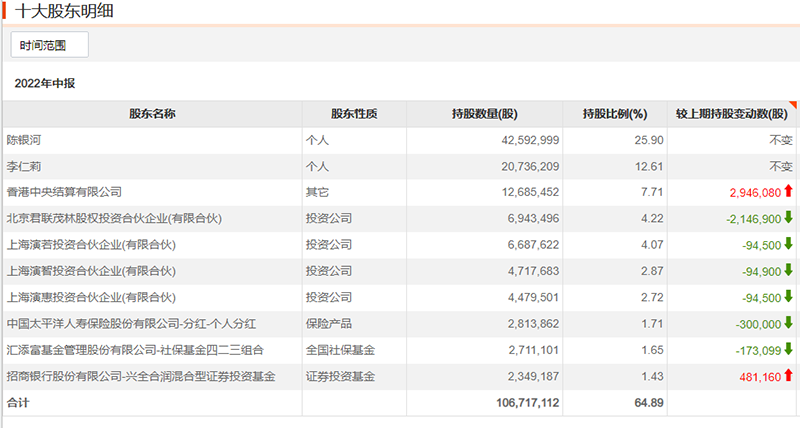Click green down arrow in 汇添富基金 row
The image size is (800, 428).
pyautogui.click(x=788, y=349)
